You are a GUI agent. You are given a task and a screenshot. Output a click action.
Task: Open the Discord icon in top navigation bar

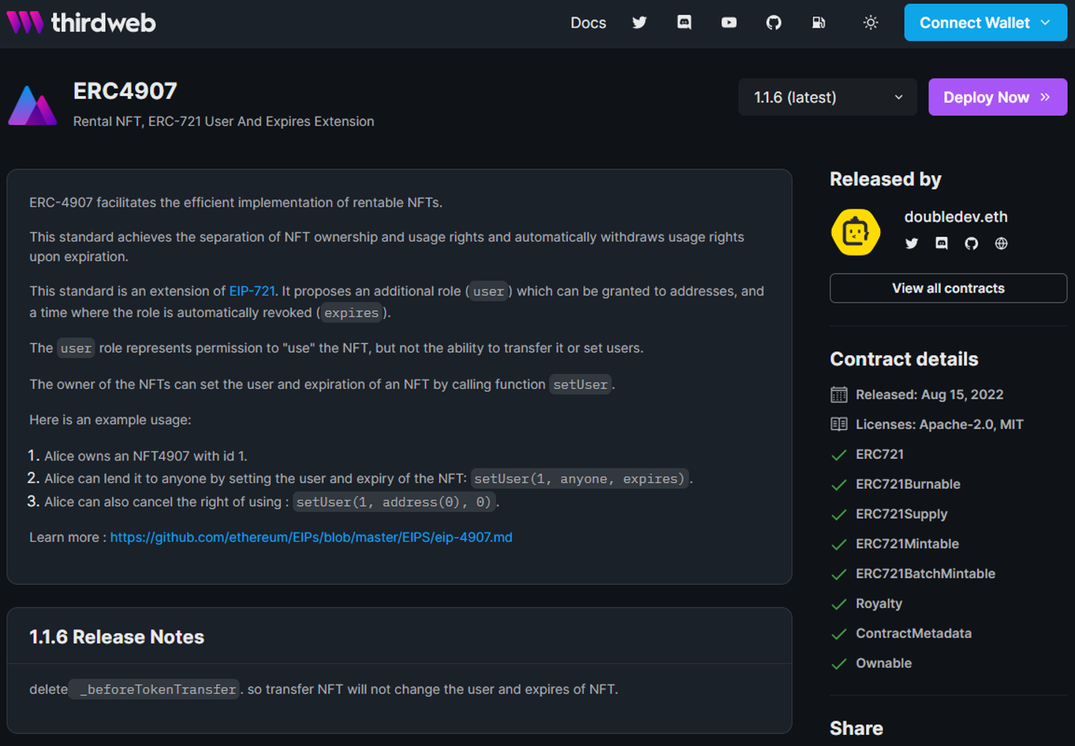pos(684,22)
